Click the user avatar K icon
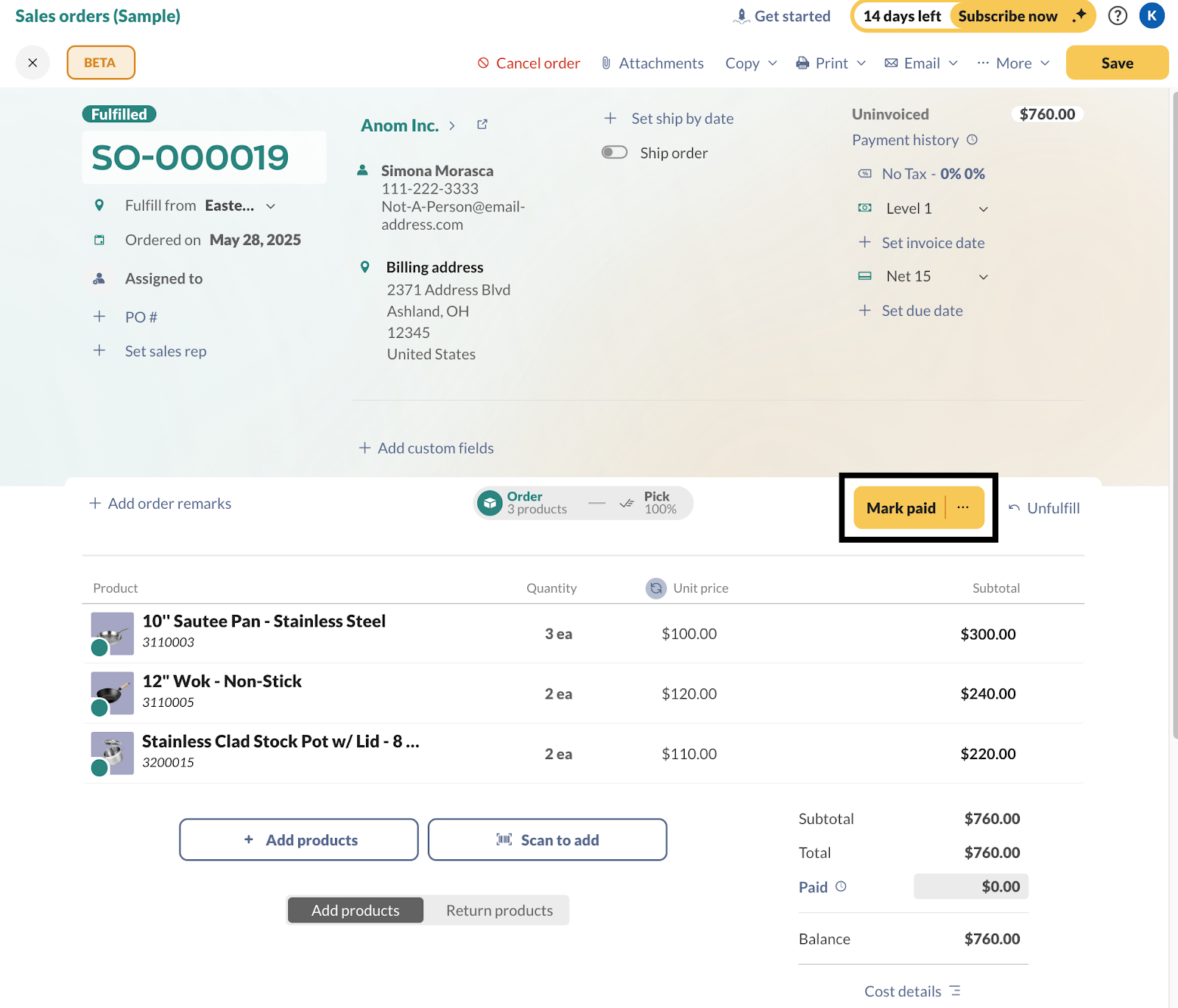 [x=1151, y=15]
